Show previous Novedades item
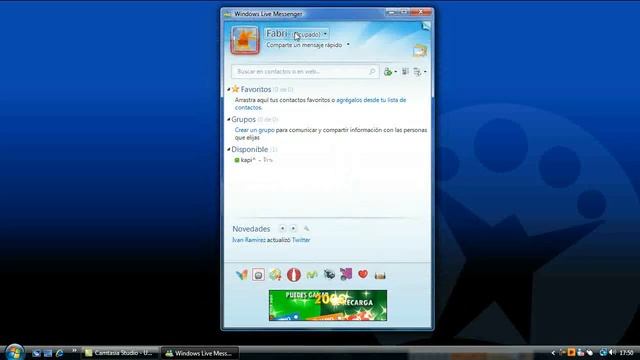The width and height of the screenshot is (640, 360). pyautogui.click(x=282, y=229)
